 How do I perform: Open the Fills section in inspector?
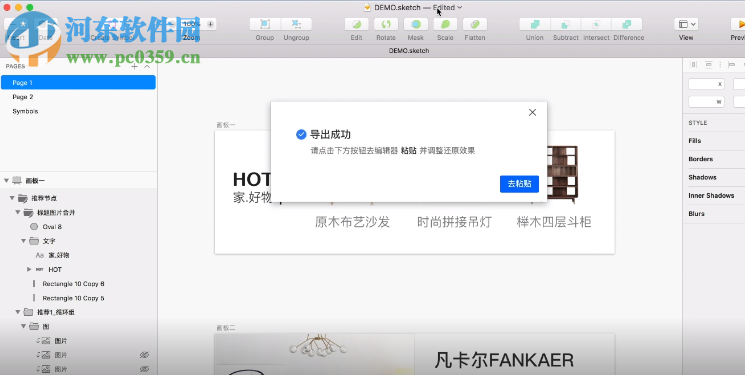[694, 141]
